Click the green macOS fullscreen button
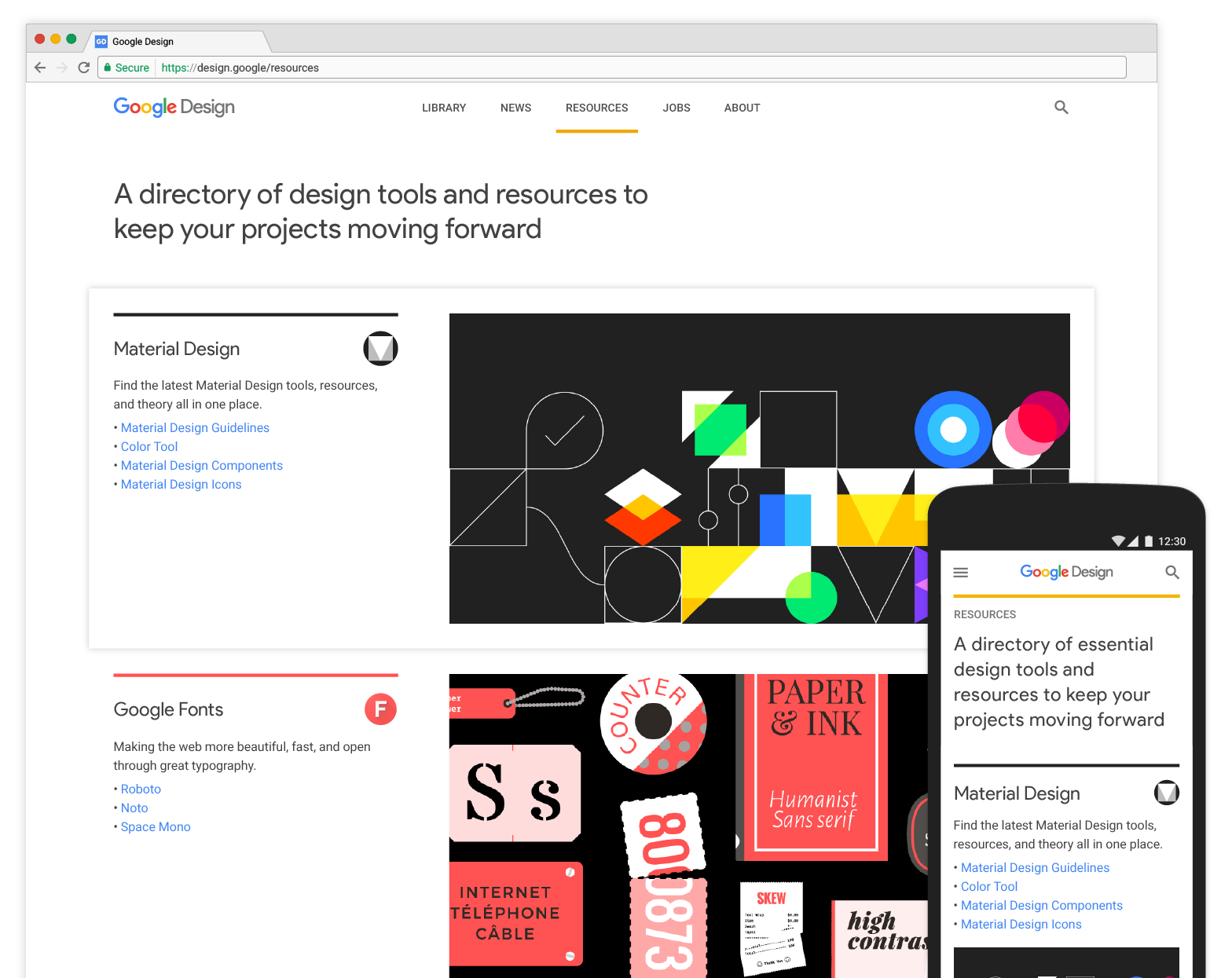 71,38
